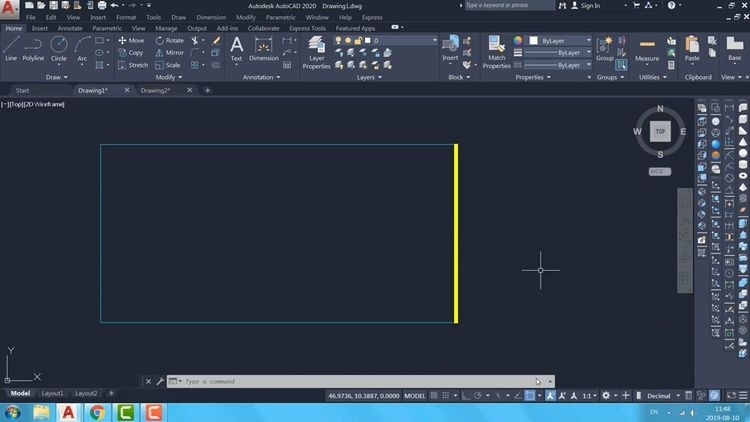Click the Arc drawing tool
Viewport: 750px width, 422px height.
82,48
